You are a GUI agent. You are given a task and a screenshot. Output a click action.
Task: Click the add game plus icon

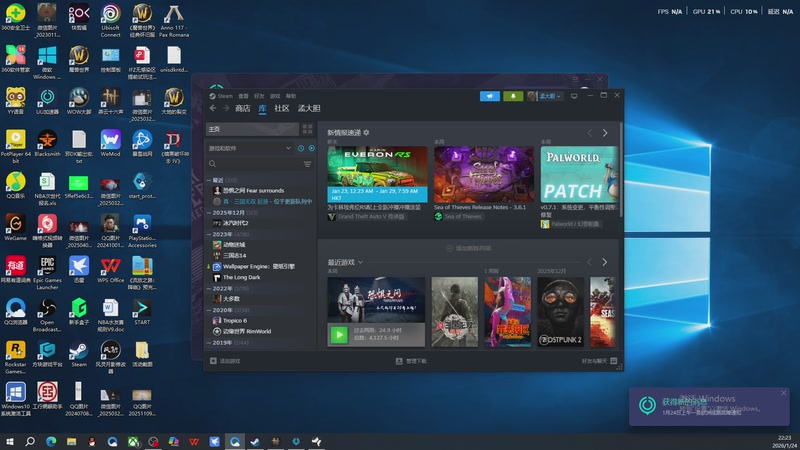point(213,361)
